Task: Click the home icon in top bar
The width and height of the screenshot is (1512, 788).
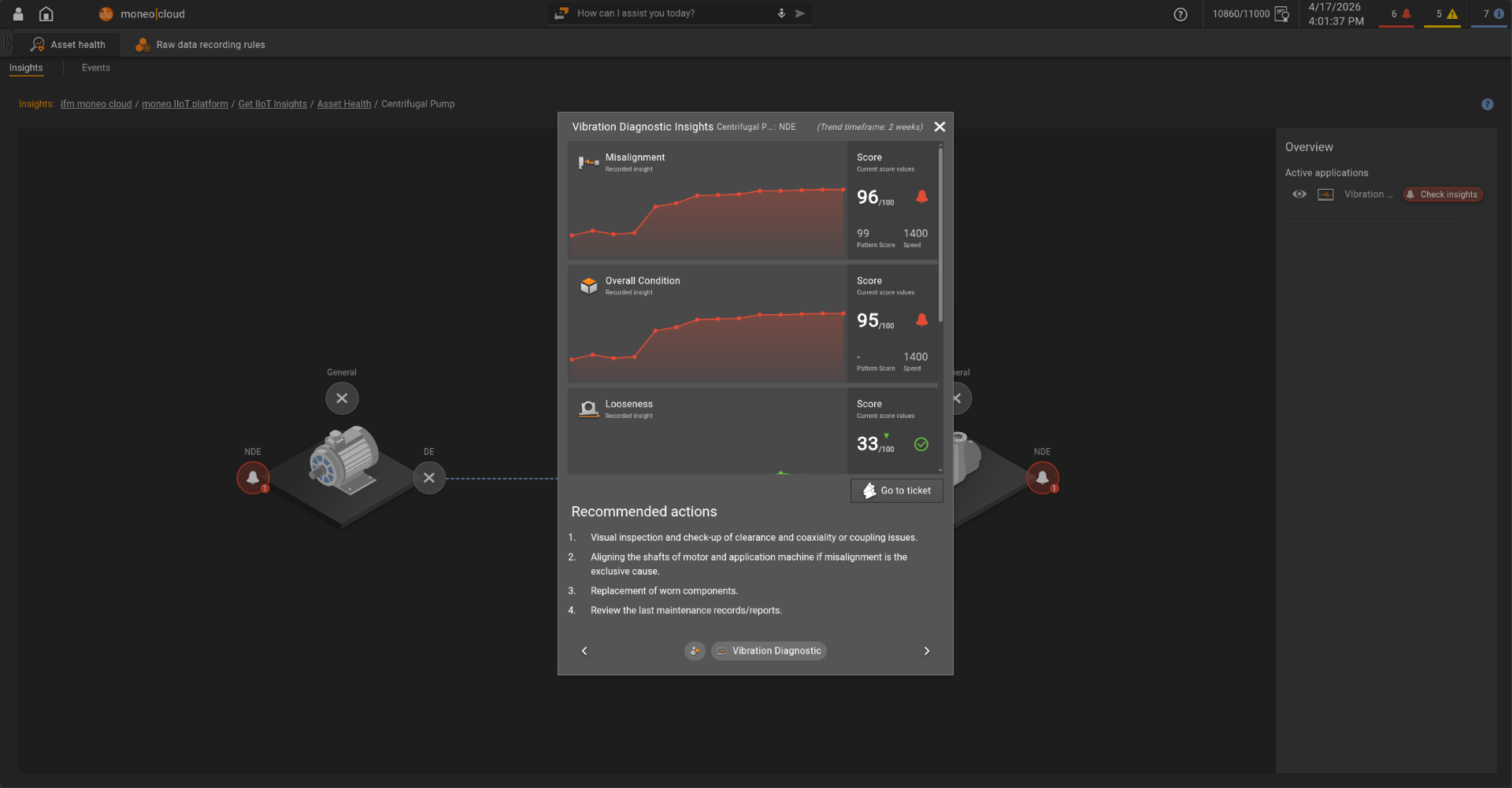Action: 46,14
